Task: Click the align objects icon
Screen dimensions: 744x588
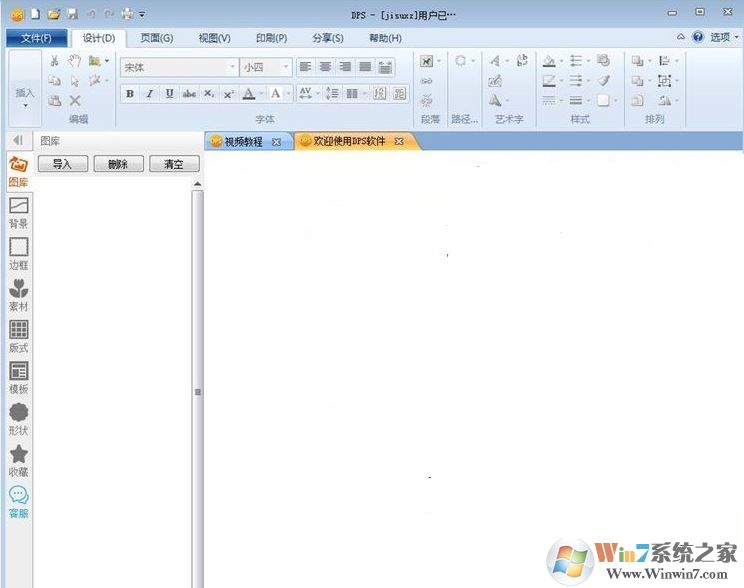Action: pyautogui.click(x=664, y=61)
